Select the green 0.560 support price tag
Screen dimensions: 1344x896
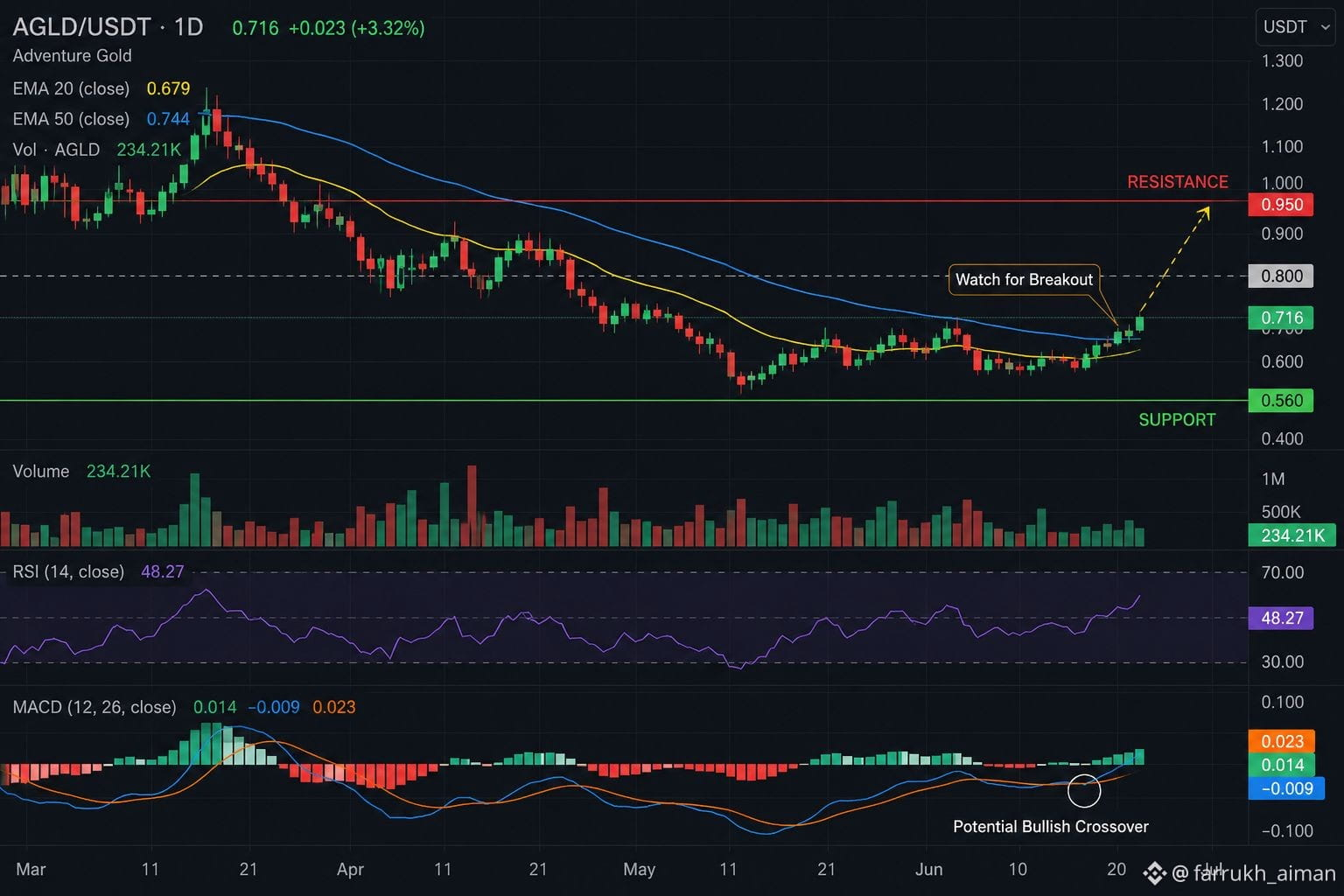(x=1281, y=401)
